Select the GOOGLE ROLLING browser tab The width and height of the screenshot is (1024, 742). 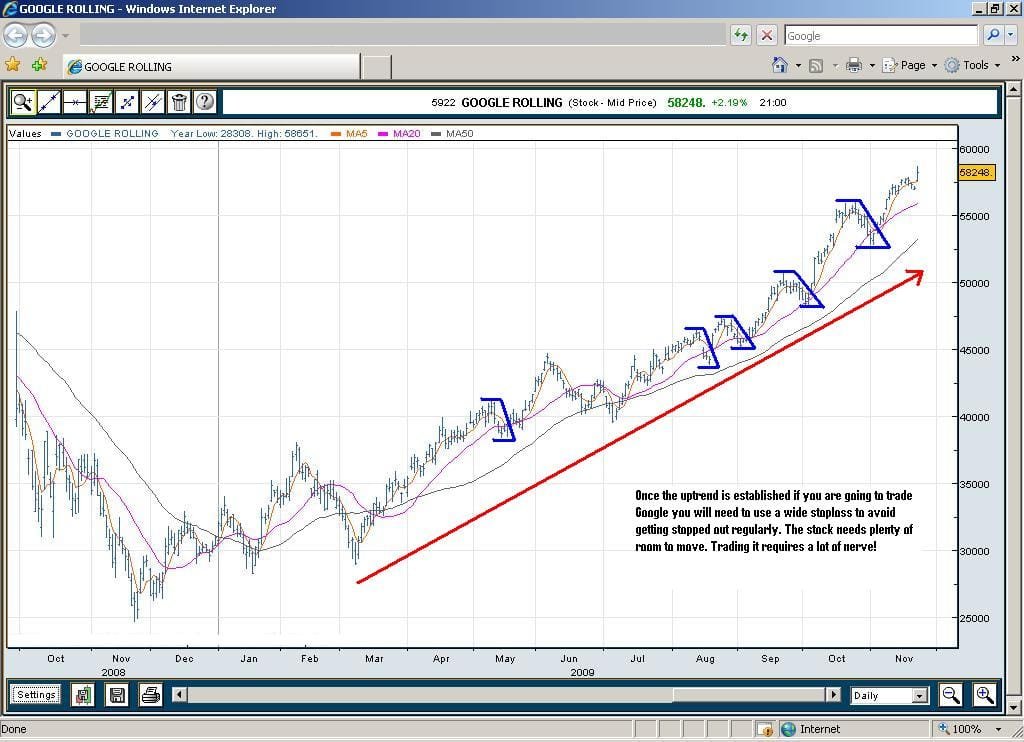(212, 67)
